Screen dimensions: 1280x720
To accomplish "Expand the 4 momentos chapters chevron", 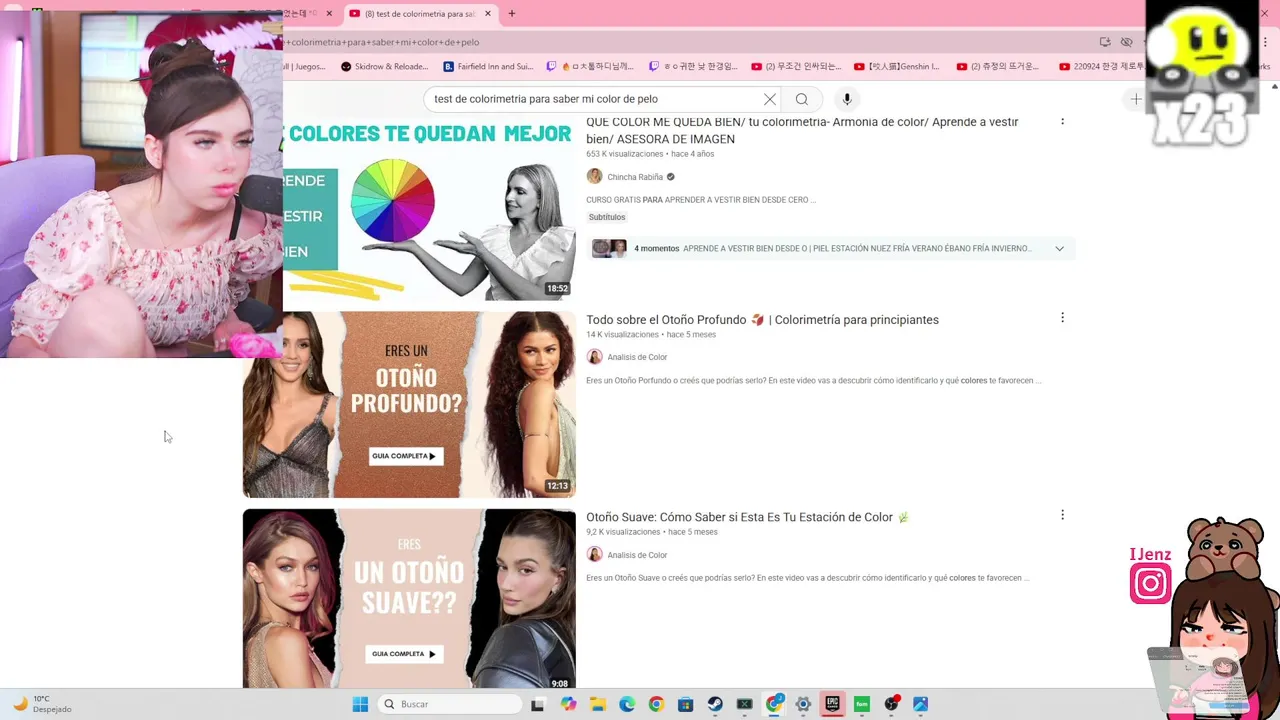I will (1059, 248).
